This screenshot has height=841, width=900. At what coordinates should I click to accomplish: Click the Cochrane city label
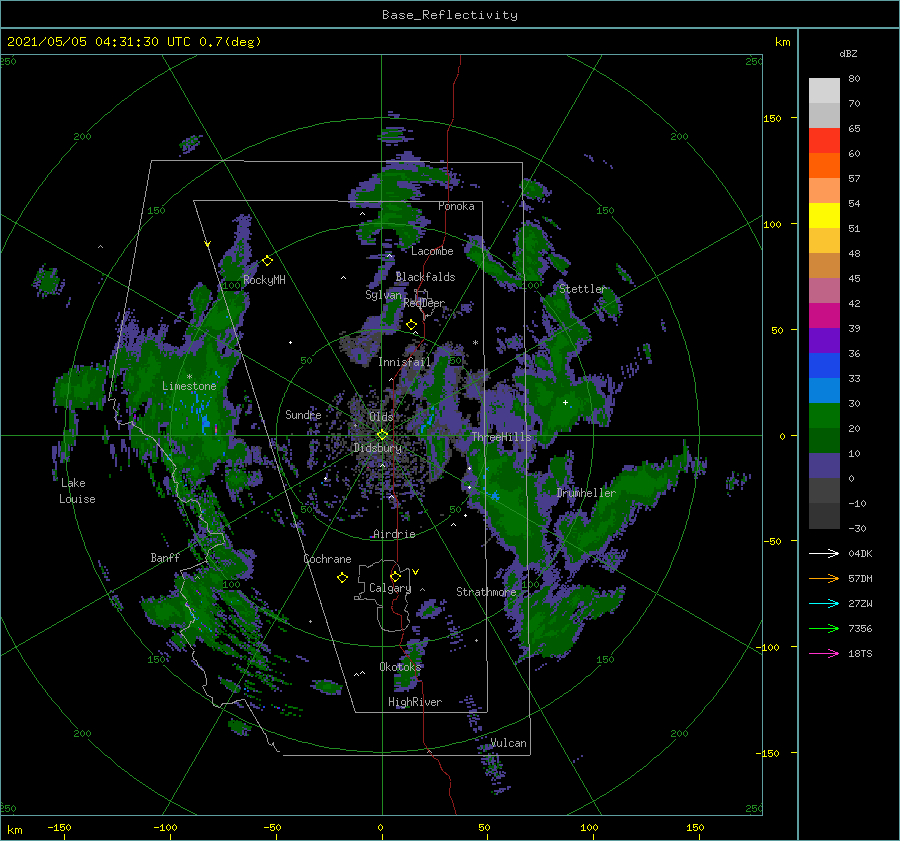(327, 559)
